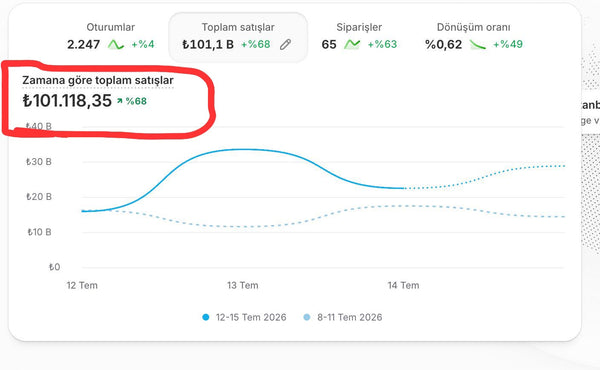600x370 pixels.
Task: Click the ₺101.118,35 total value
Action: pos(67,101)
